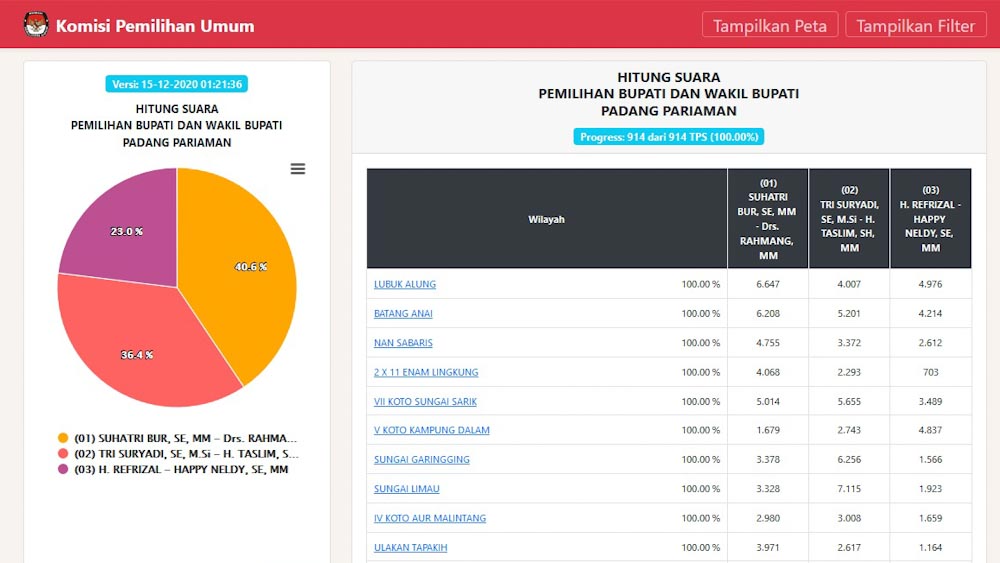Click the KPU logo icon
Image resolution: width=1000 pixels, height=563 pixels.
36,25
